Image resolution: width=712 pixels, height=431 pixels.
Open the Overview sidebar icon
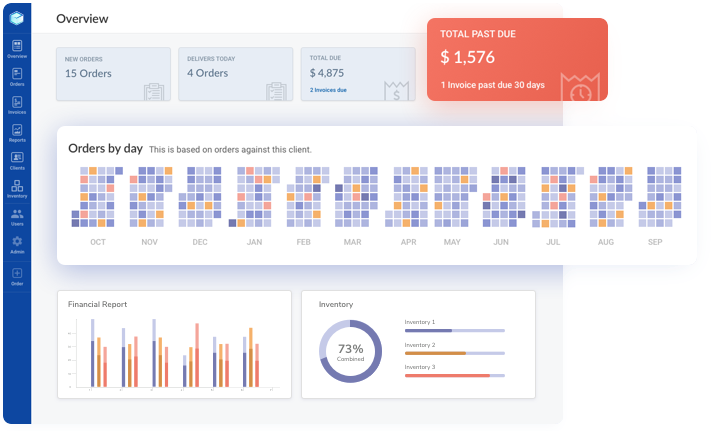click(17, 49)
